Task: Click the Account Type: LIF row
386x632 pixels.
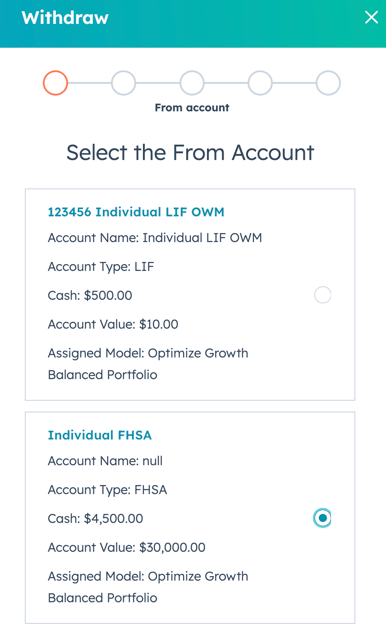Action: click(x=101, y=267)
